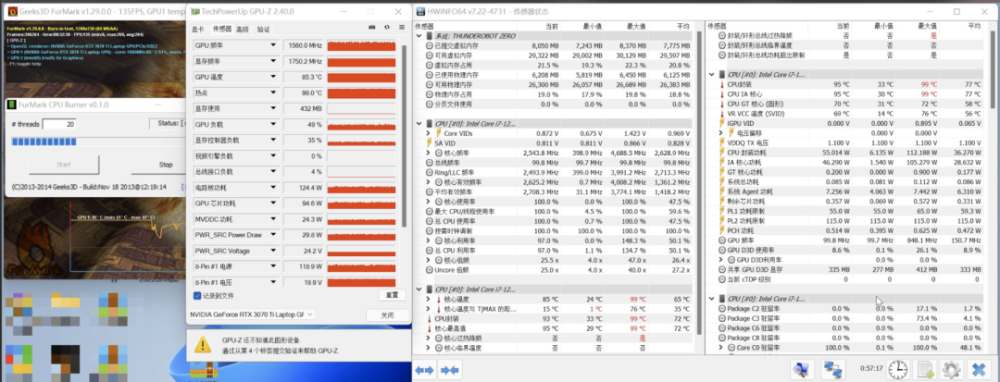Open 显存频率 sensor dropdown arrow
Viewport: 1000px width, 382px height.
coord(274,61)
